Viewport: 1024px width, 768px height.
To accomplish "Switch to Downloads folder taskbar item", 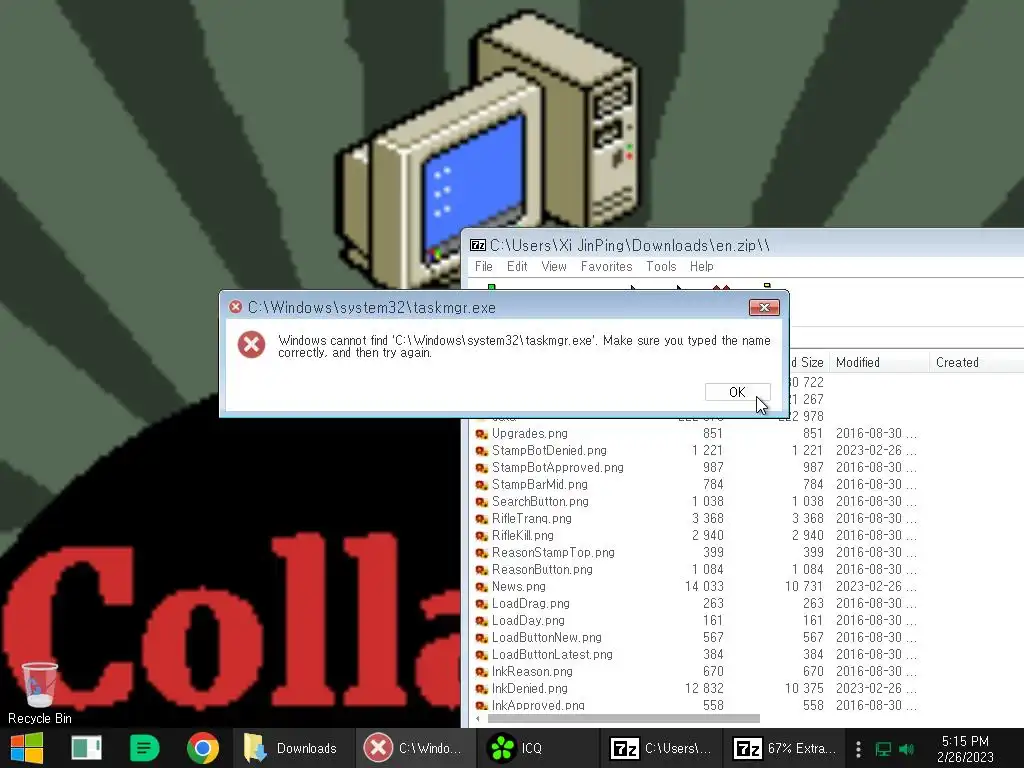I will click(293, 748).
